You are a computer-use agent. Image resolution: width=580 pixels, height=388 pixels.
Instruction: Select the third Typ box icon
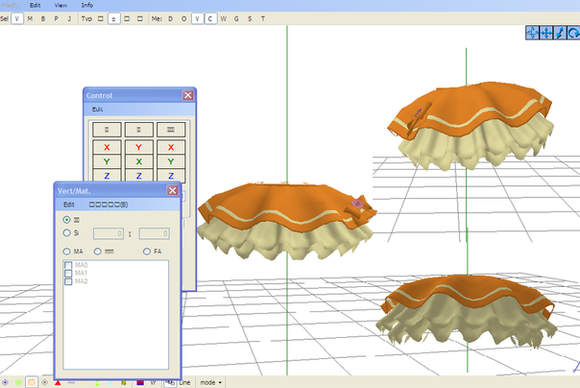point(127,18)
